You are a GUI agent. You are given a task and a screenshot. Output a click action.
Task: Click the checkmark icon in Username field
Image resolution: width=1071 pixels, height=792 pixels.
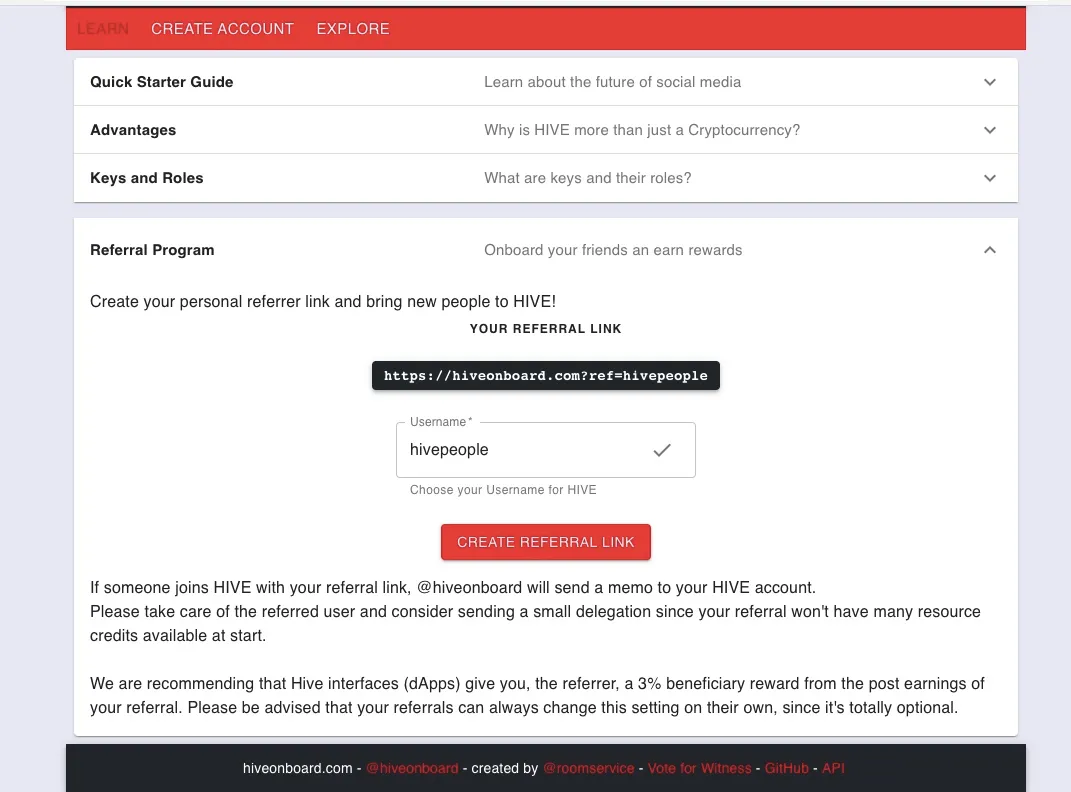[662, 450]
